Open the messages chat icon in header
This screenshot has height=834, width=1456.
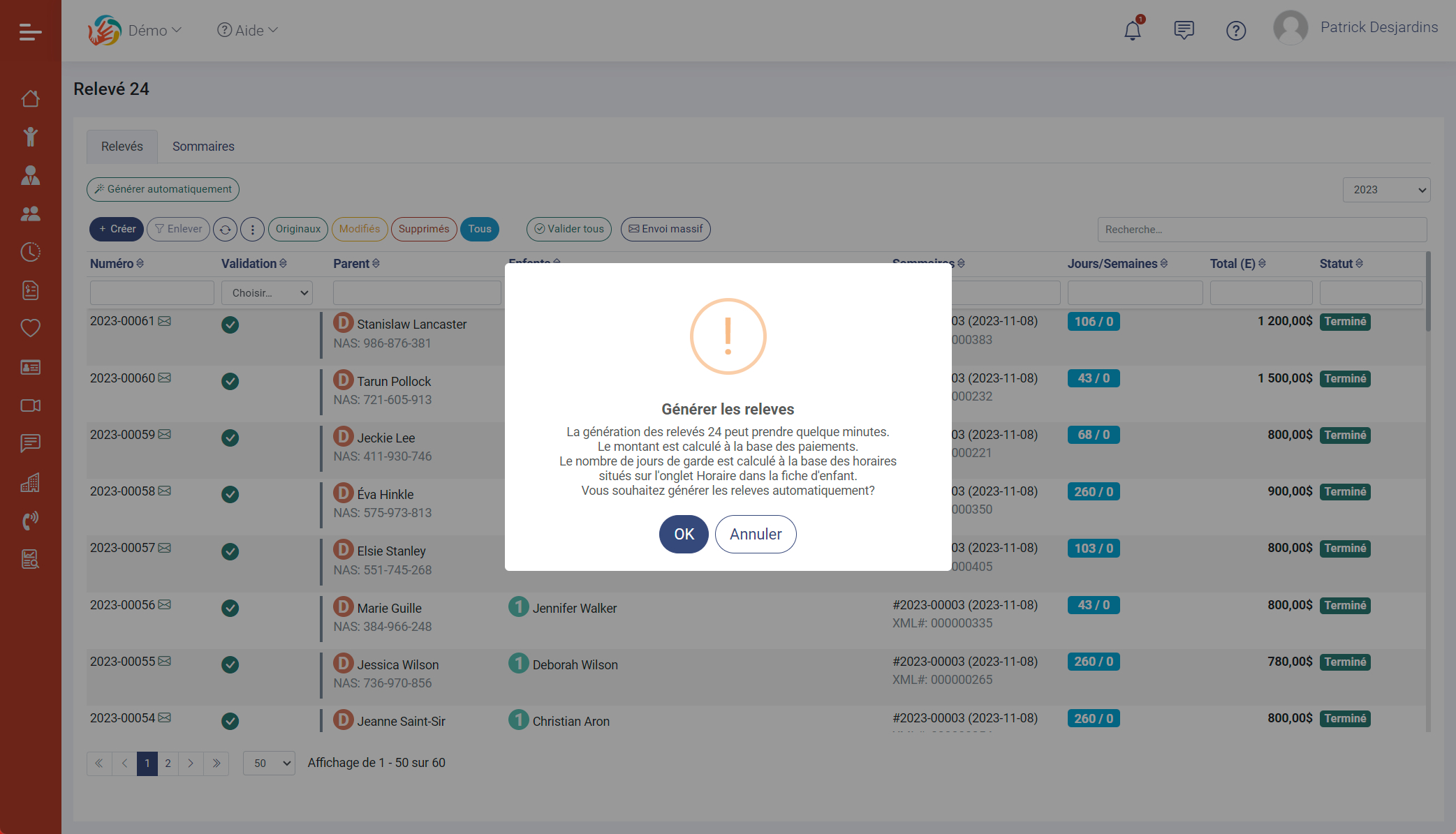pos(1184,30)
